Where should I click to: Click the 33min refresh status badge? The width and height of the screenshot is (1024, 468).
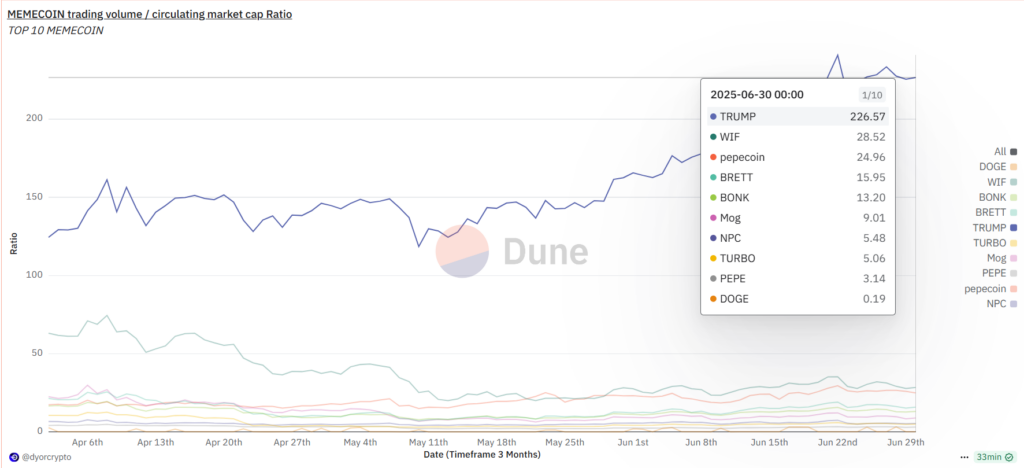(995, 457)
